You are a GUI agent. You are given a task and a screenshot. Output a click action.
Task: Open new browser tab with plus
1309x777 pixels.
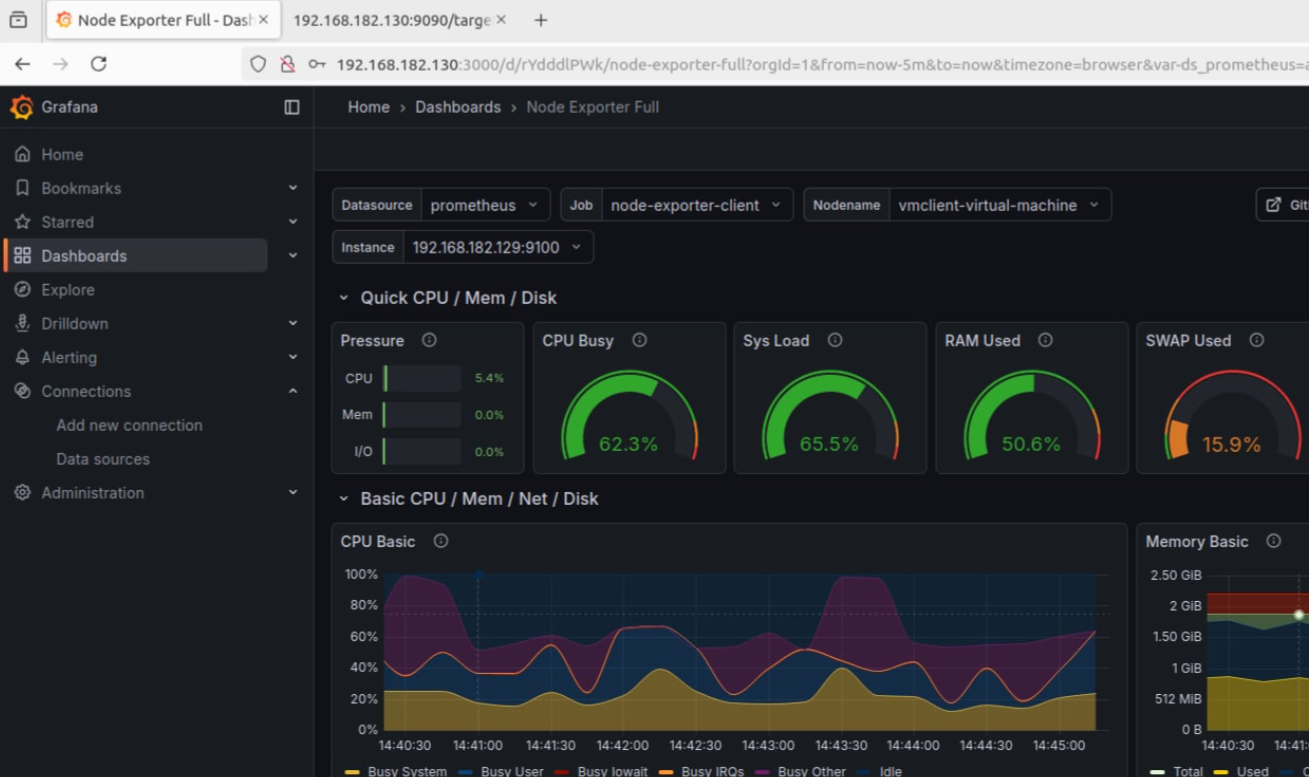tap(540, 20)
